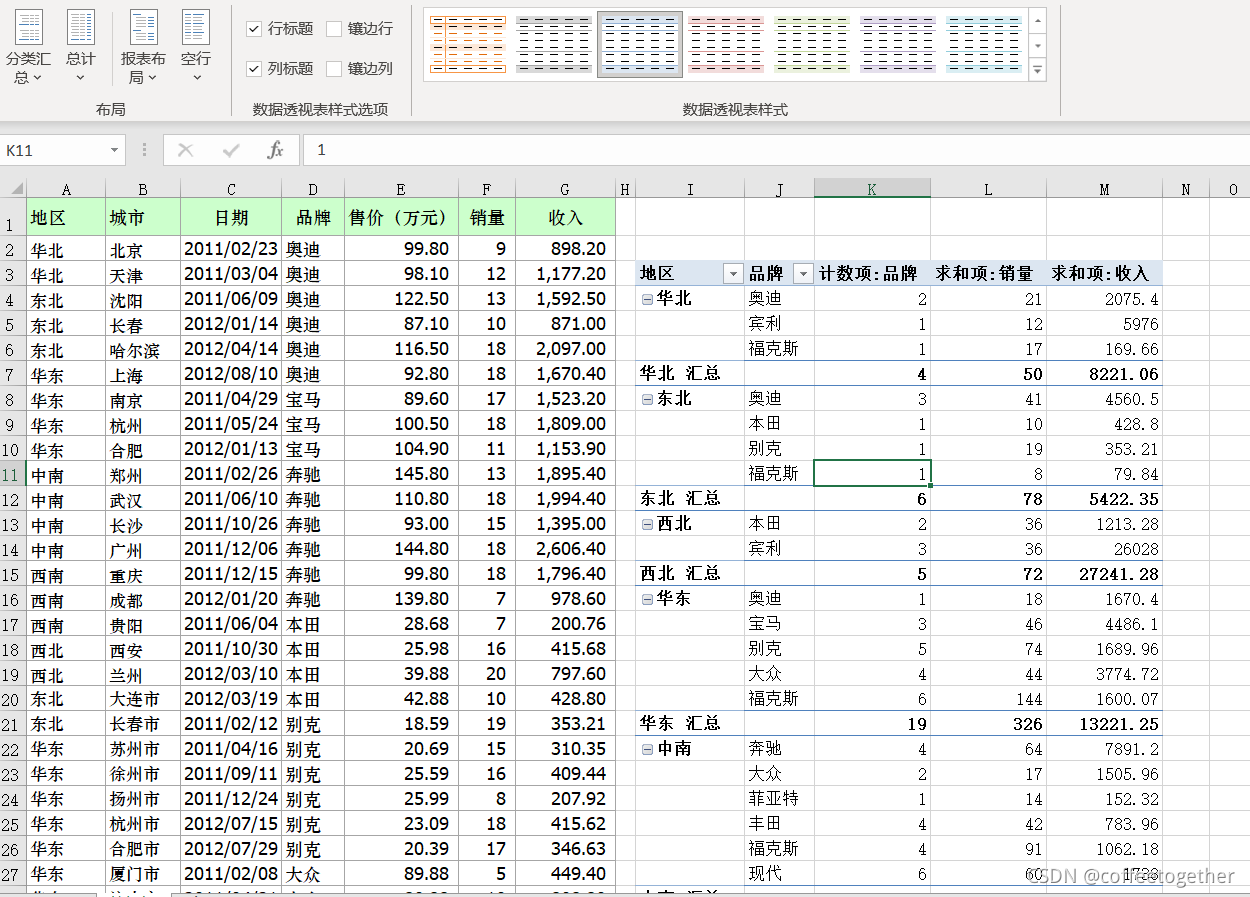
Task: Select the pivot value 27241.28
Action: point(1104,574)
